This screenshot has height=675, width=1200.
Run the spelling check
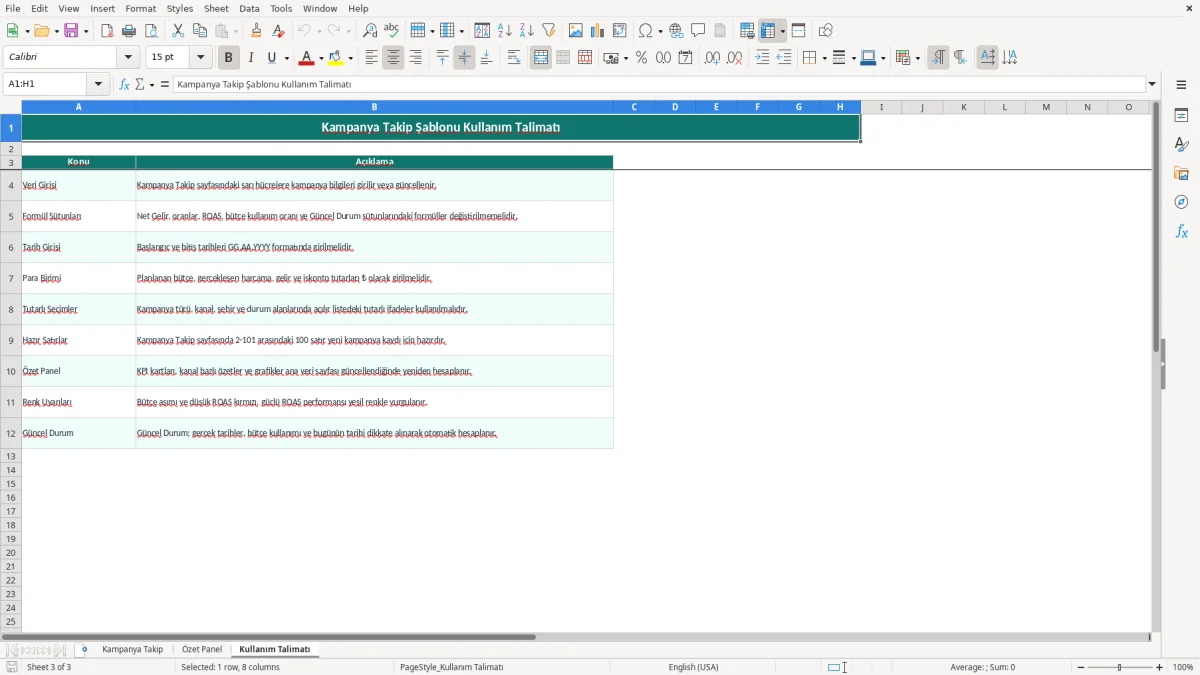pos(392,31)
